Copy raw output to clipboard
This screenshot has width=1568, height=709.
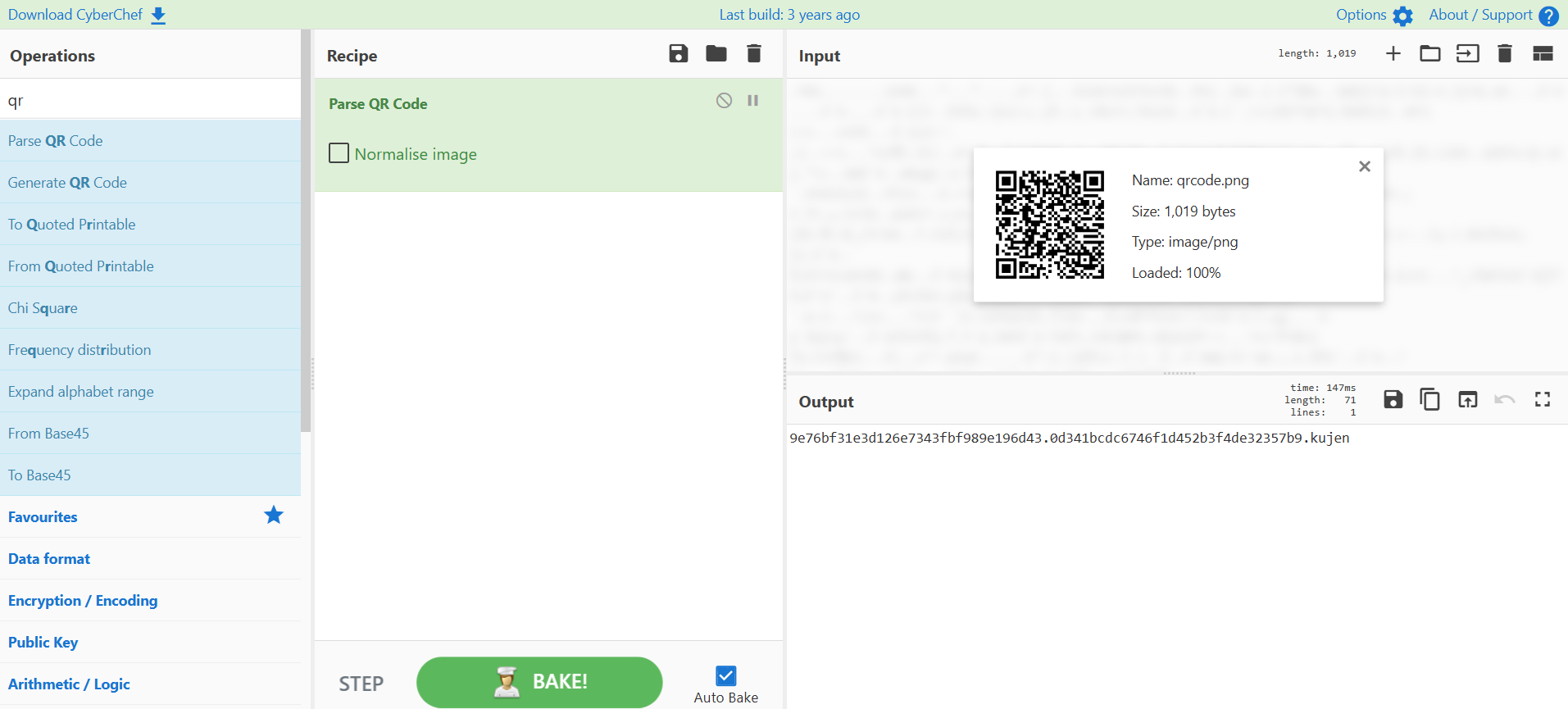(1430, 400)
